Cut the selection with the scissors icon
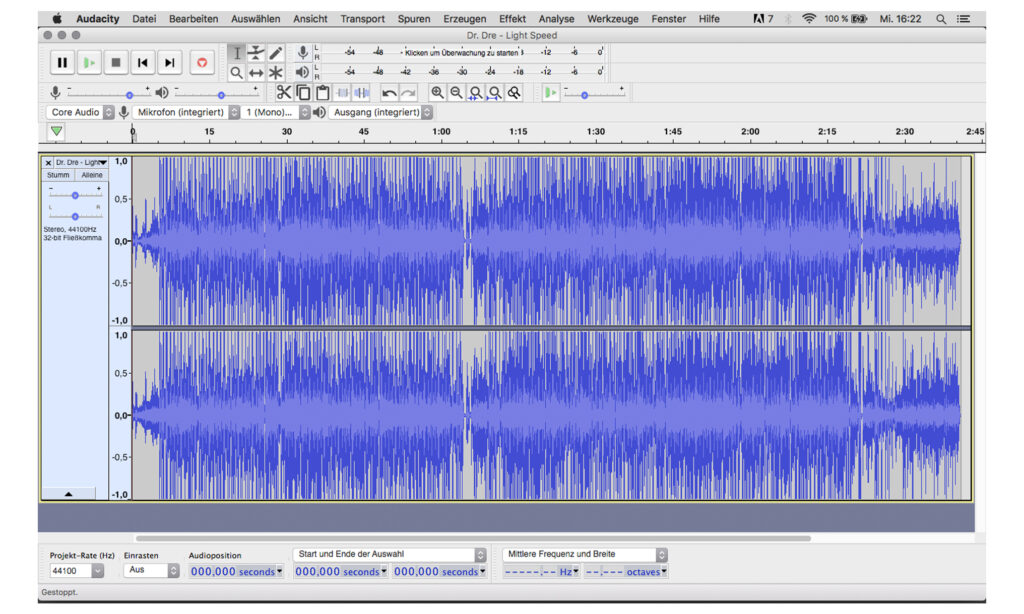The image size is (1024, 614). click(x=283, y=93)
